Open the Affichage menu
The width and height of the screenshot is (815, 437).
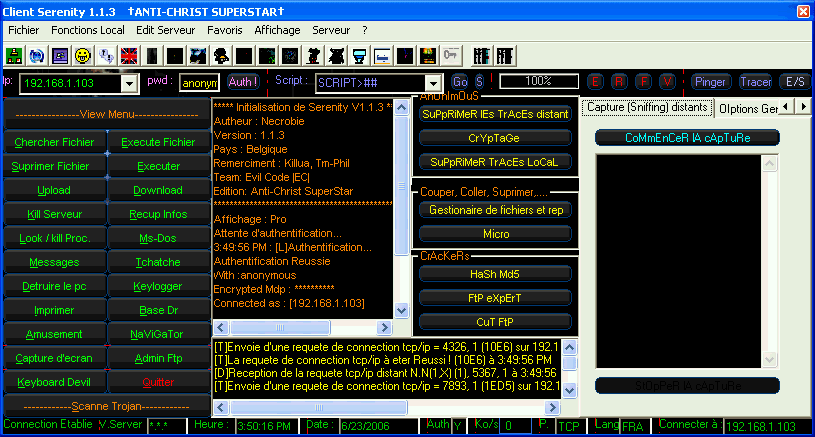click(x=277, y=30)
